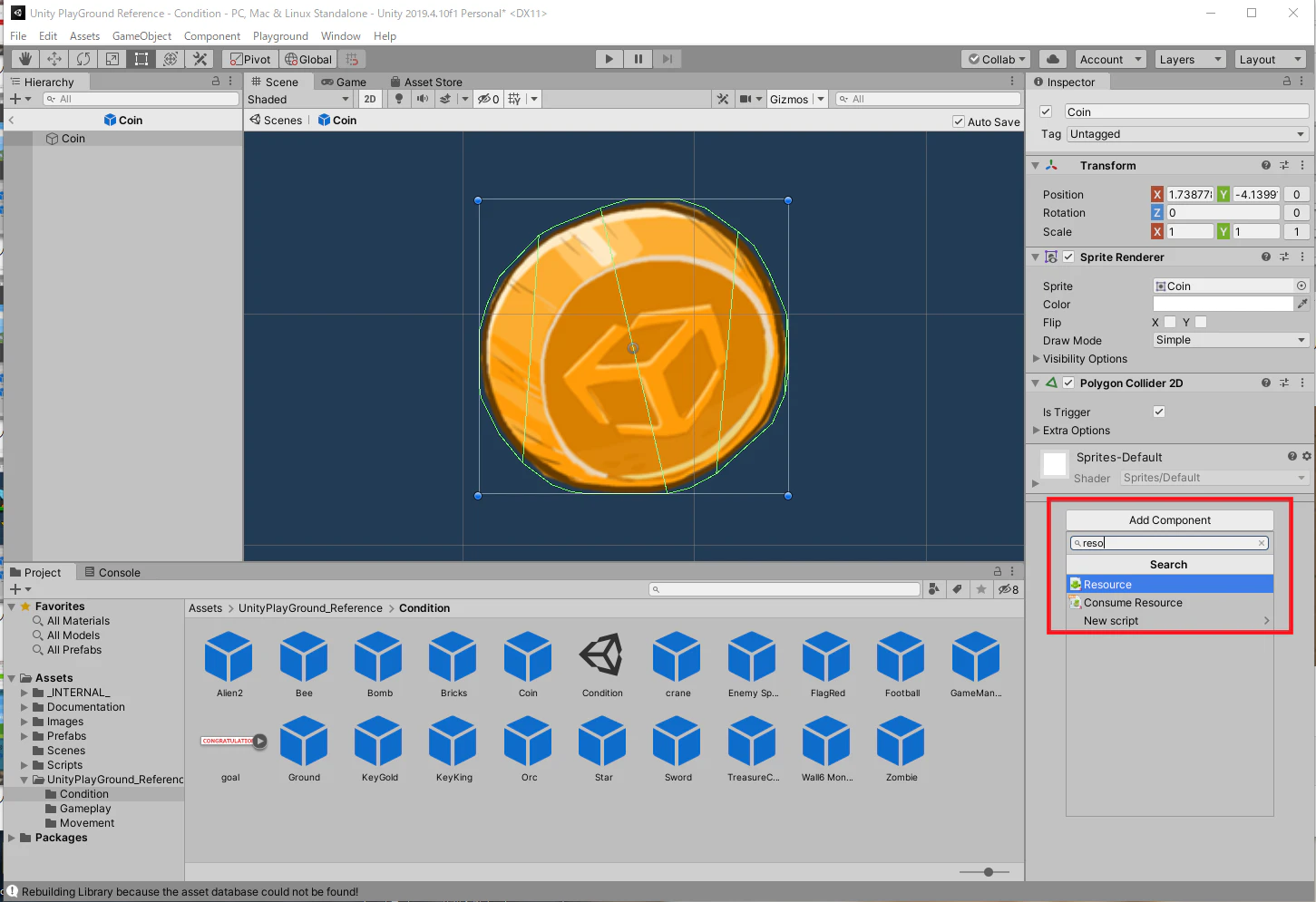Toggle the 2D view mode button
1316x902 pixels.
point(370,99)
